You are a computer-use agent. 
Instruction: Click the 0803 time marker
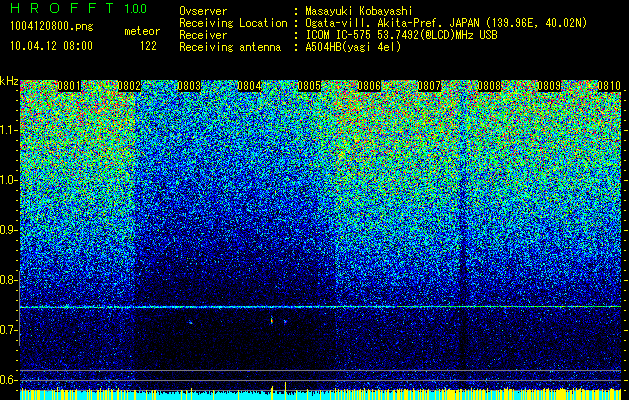click(189, 86)
